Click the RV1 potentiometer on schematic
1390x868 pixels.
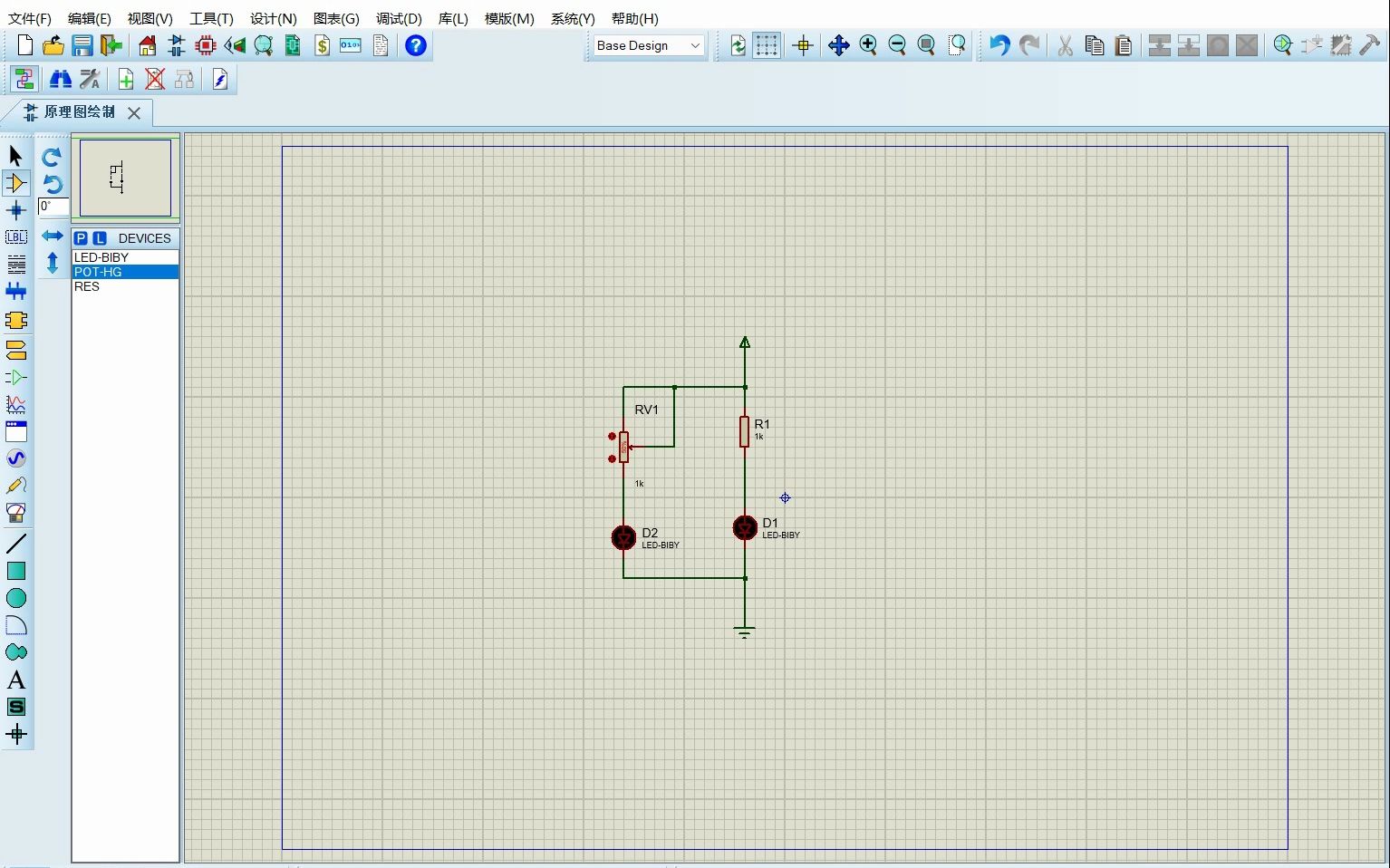pos(623,447)
